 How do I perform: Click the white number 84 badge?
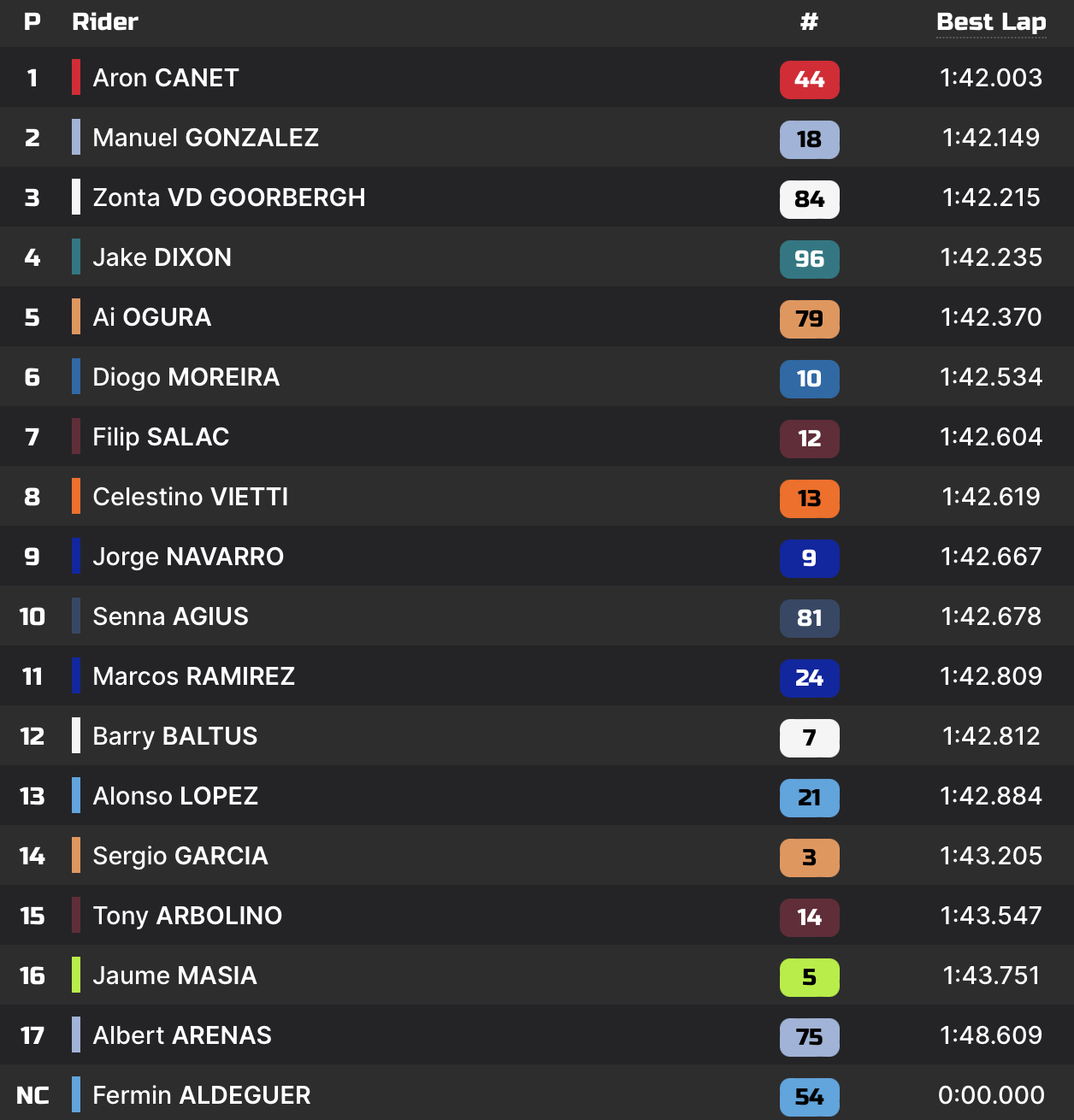pyautogui.click(x=809, y=199)
